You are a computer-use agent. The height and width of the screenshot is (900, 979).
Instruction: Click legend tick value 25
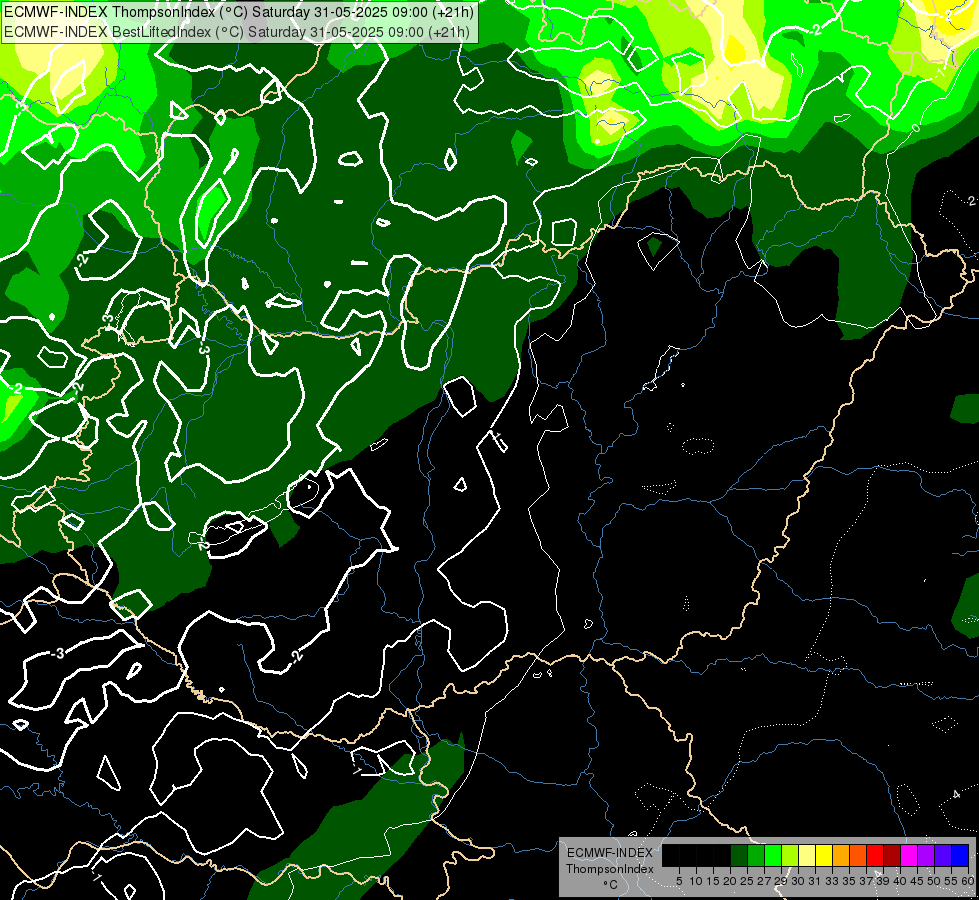pos(747,881)
